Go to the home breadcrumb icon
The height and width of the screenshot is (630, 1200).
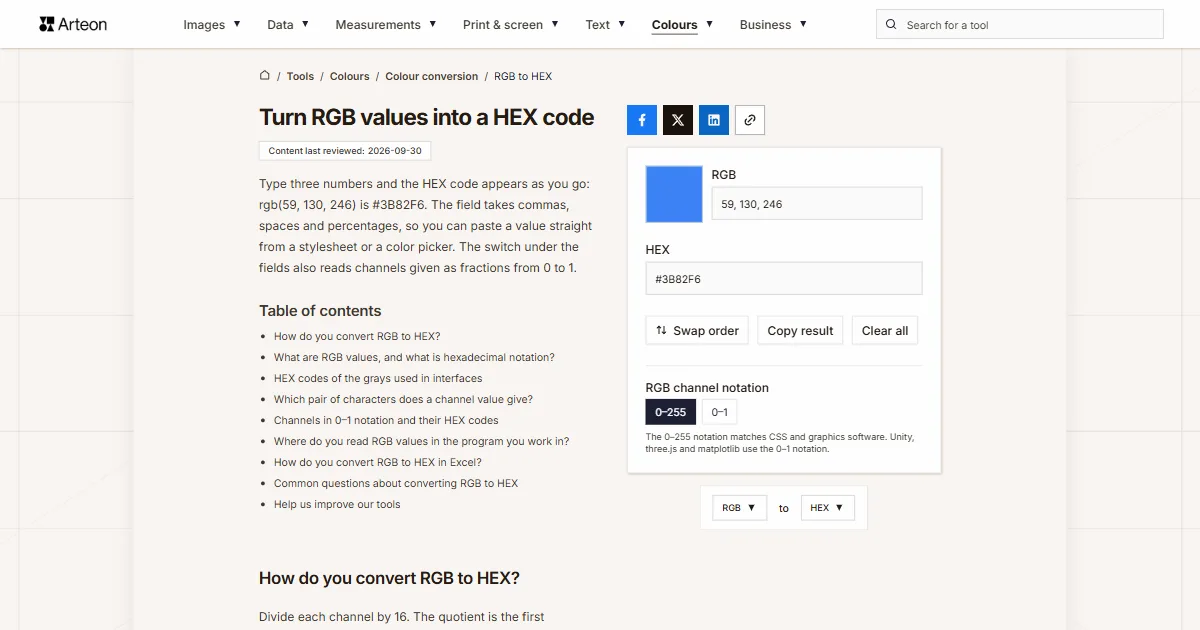tap(265, 75)
